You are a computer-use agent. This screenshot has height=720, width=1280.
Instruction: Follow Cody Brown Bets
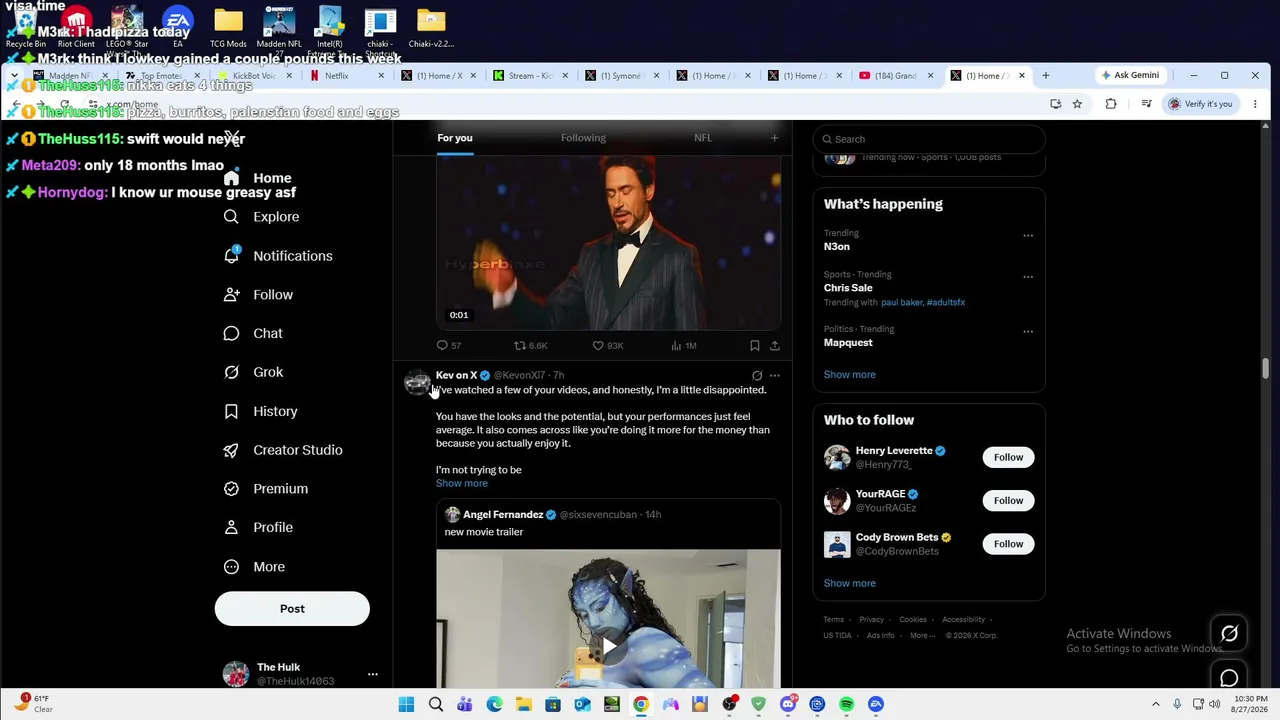(1008, 544)
